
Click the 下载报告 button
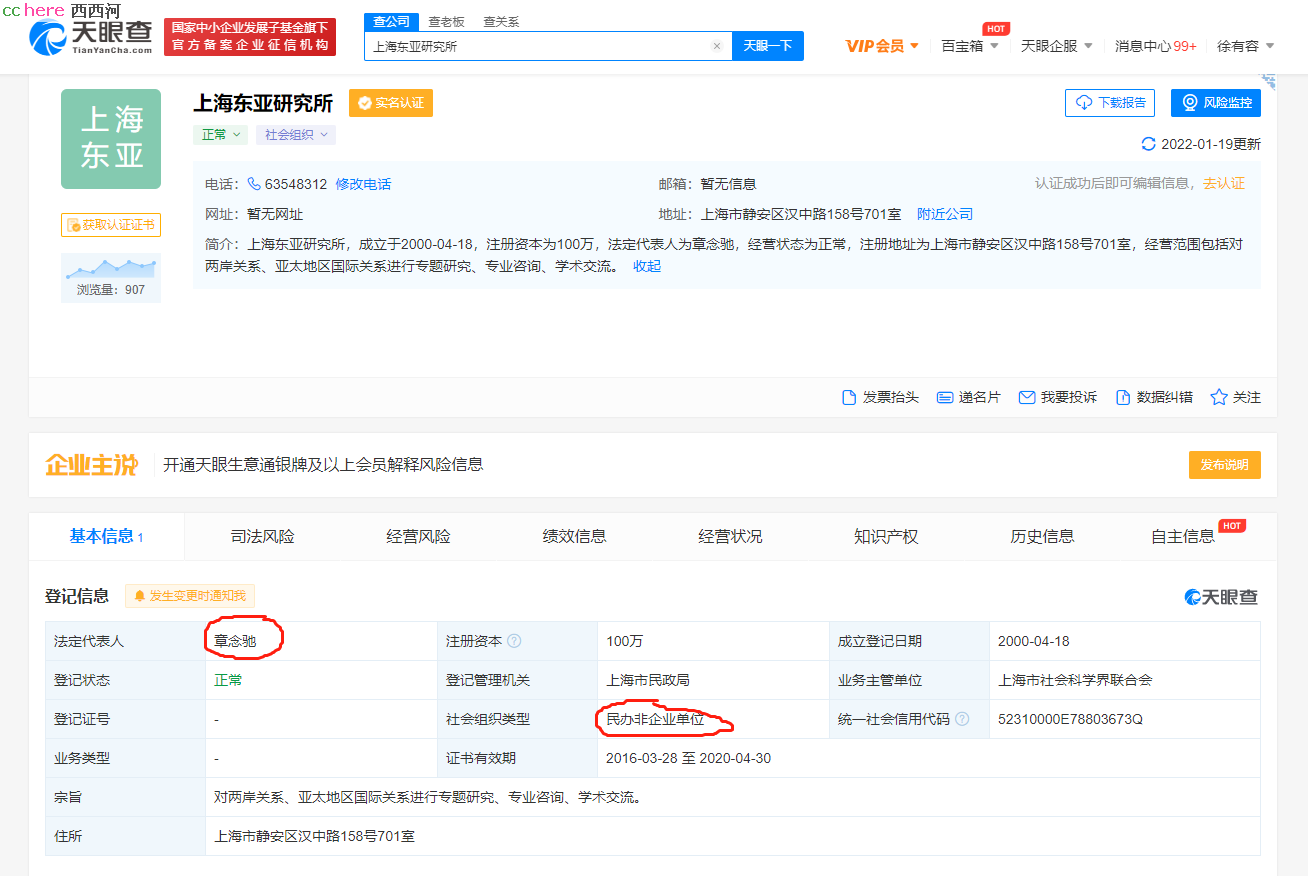point(1110,103)
